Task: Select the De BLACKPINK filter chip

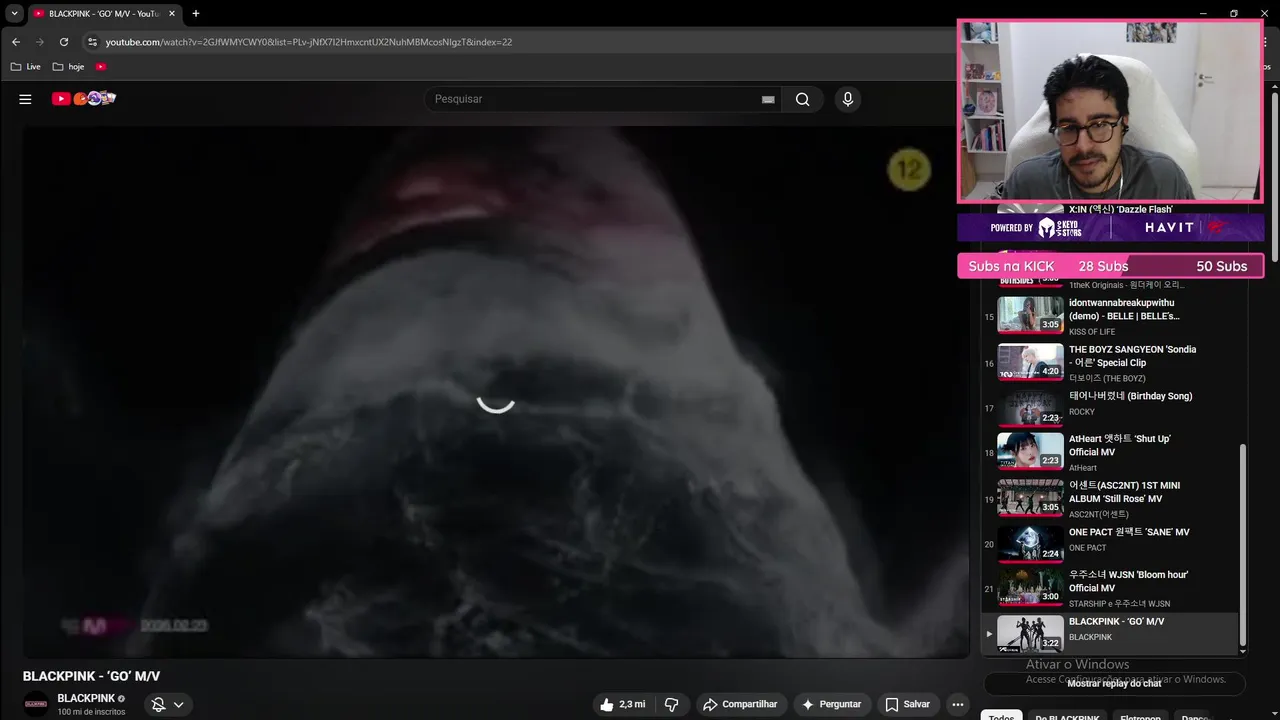Action: click(x=1067, y=717)
